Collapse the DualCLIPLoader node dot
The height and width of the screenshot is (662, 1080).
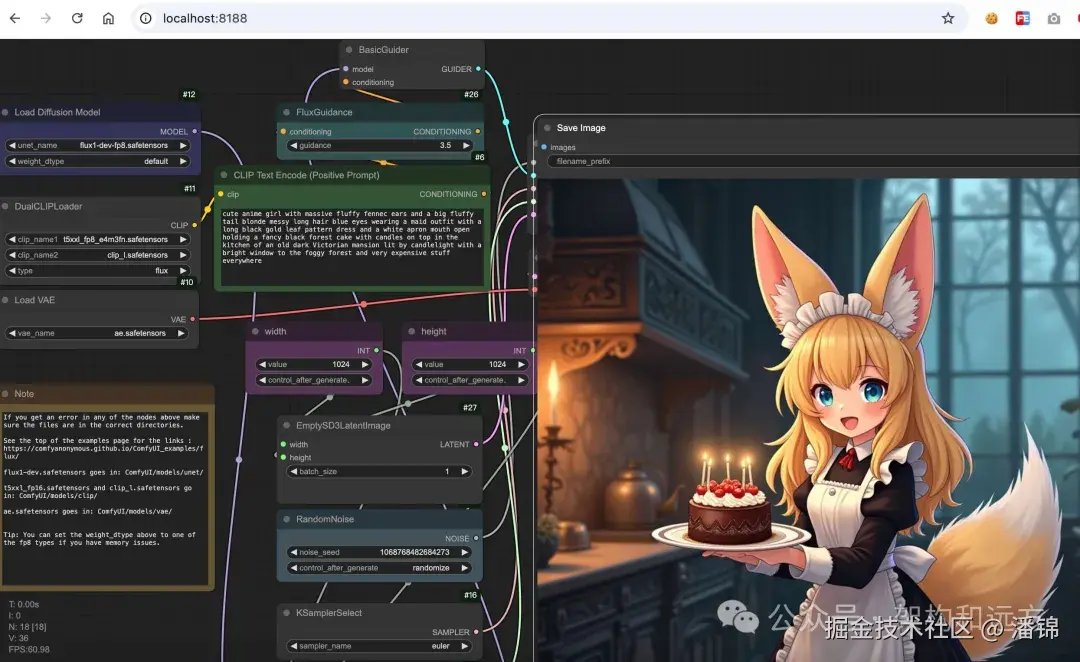pyautogui.click(x=6, y=206)
